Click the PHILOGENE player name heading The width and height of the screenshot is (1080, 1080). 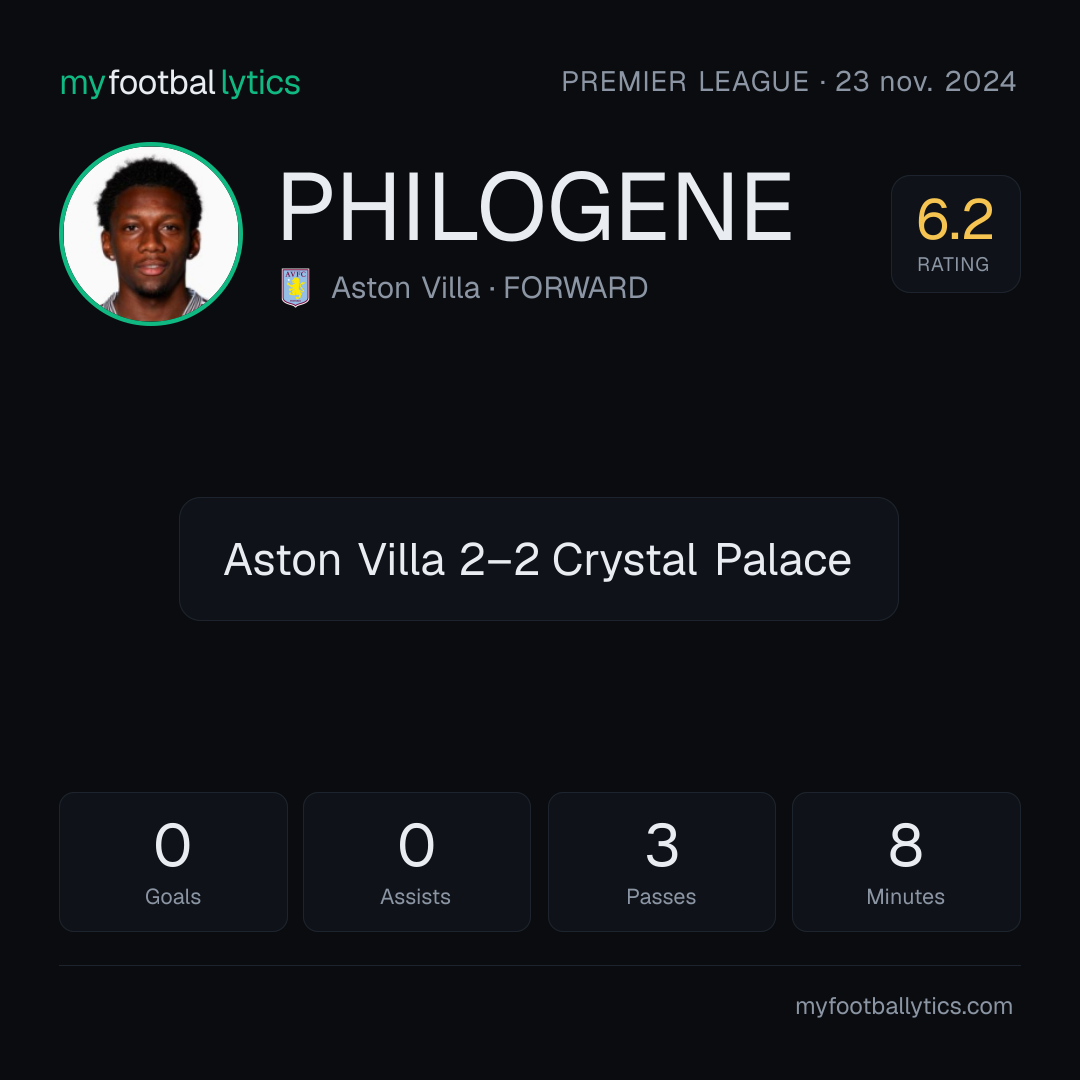pos(535,207)
